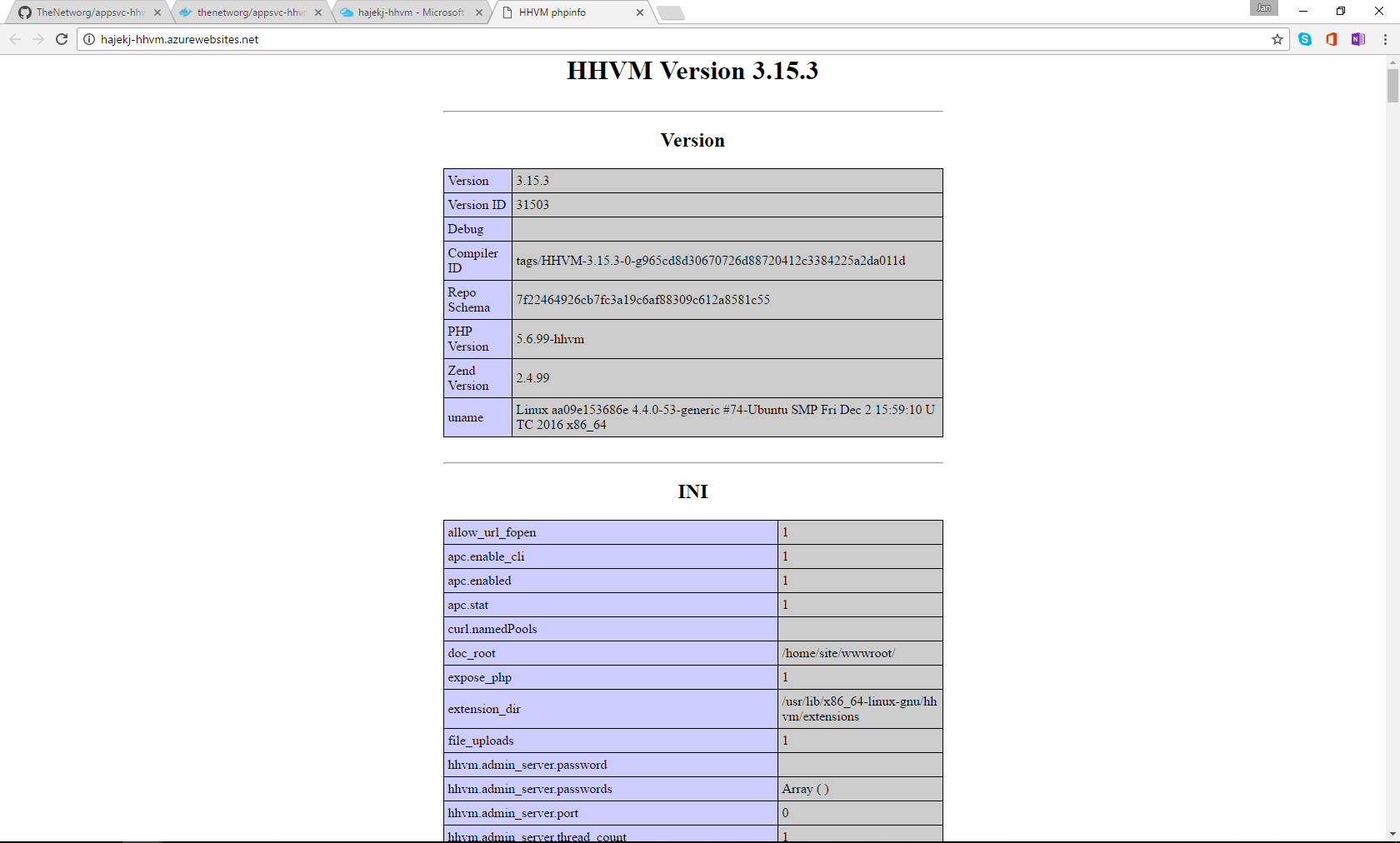
Task: Open a new tab button
Action: click(671, 12)
